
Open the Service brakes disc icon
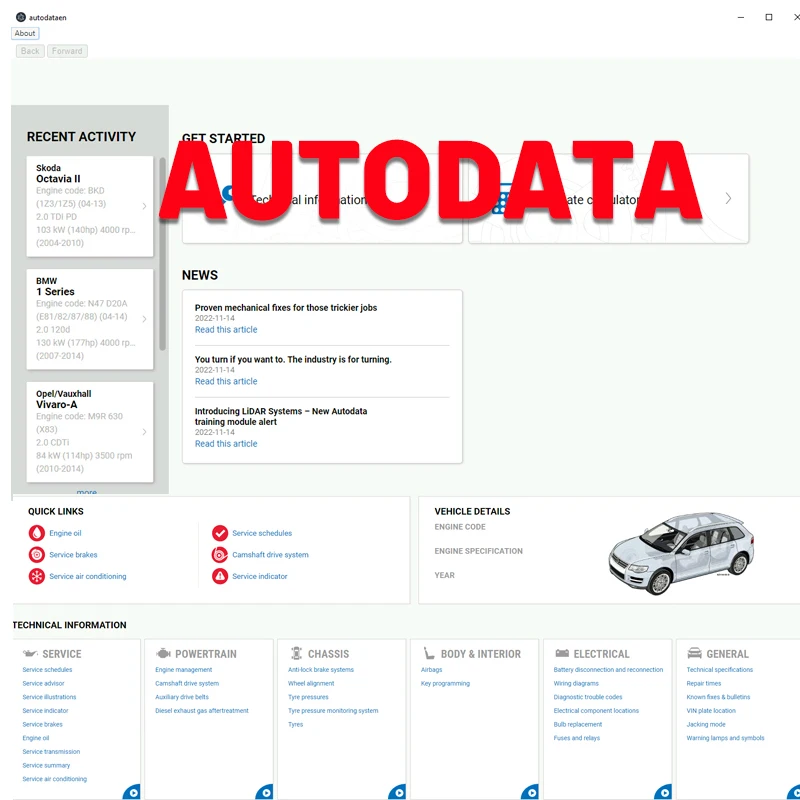(37, 555)
